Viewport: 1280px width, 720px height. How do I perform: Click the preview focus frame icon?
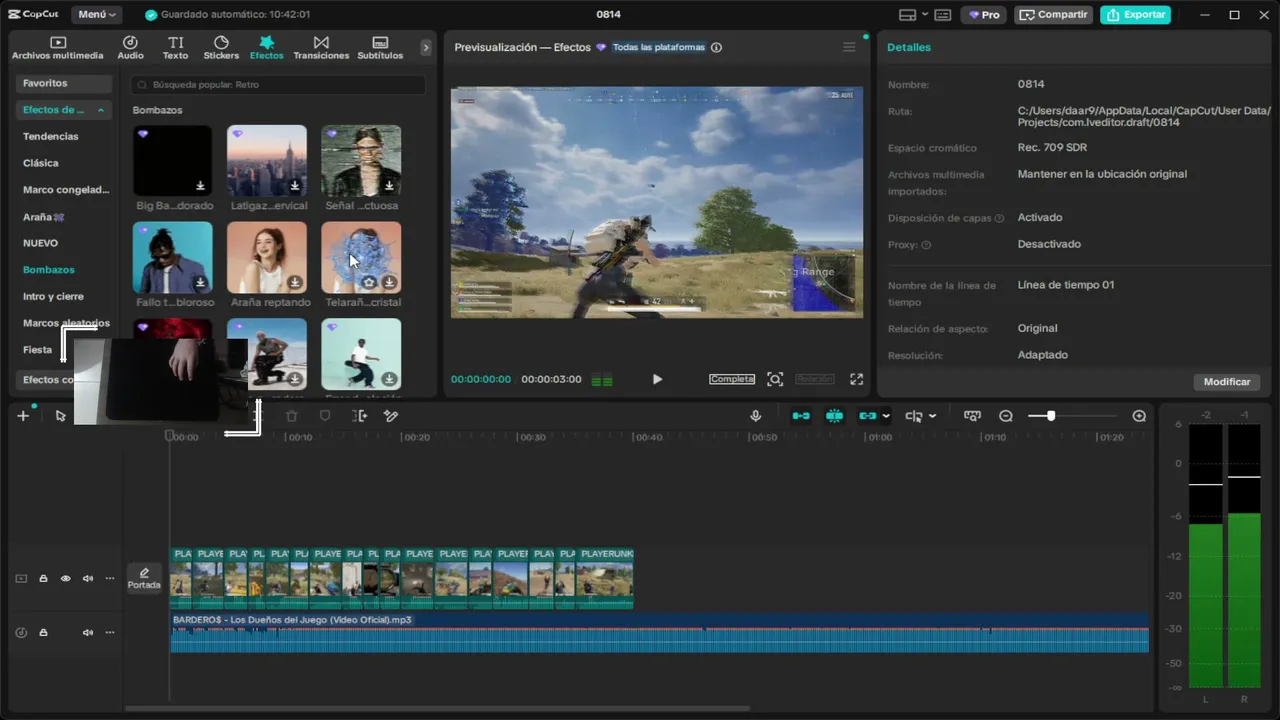tap(775, 379)
